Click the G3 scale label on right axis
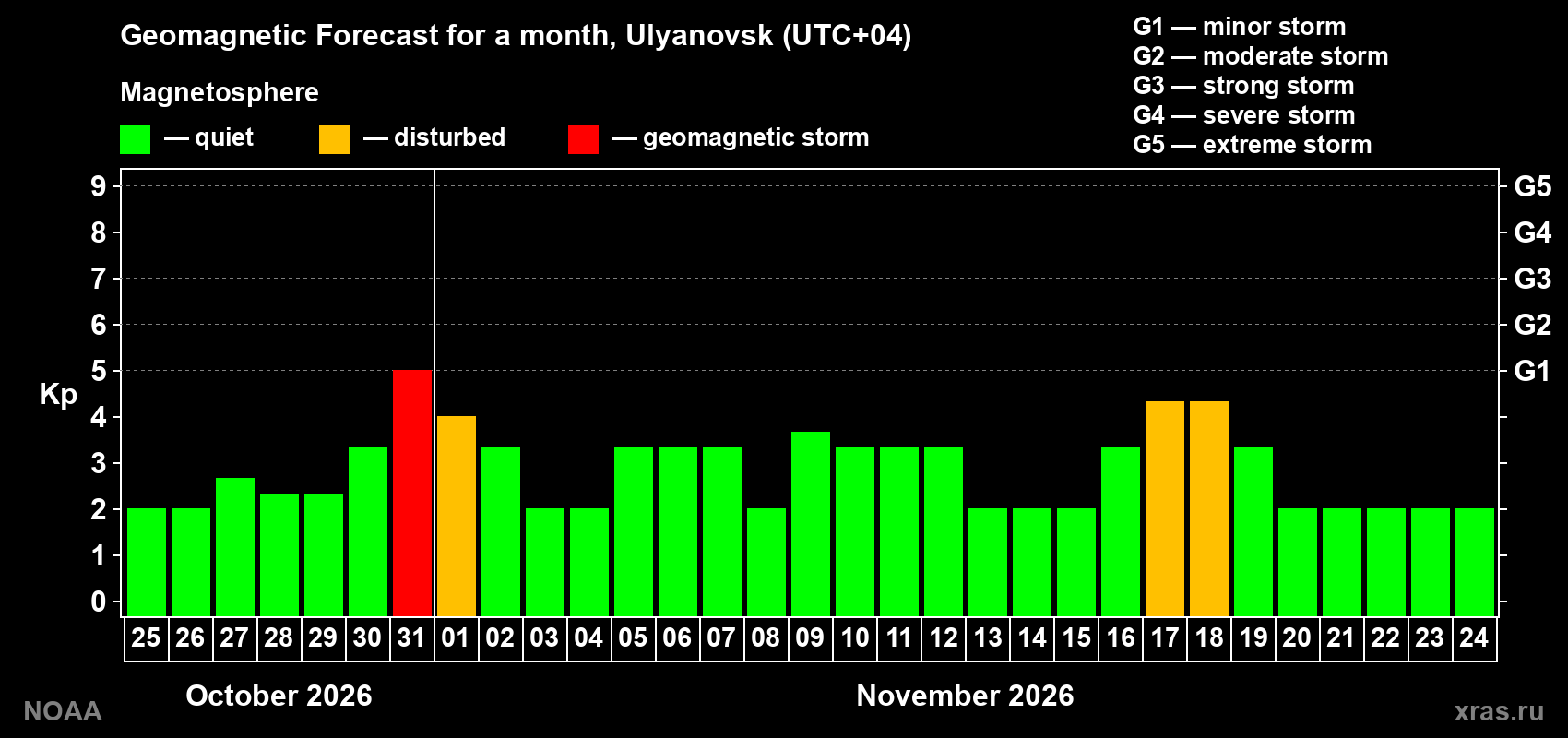 click(1532, 279)
